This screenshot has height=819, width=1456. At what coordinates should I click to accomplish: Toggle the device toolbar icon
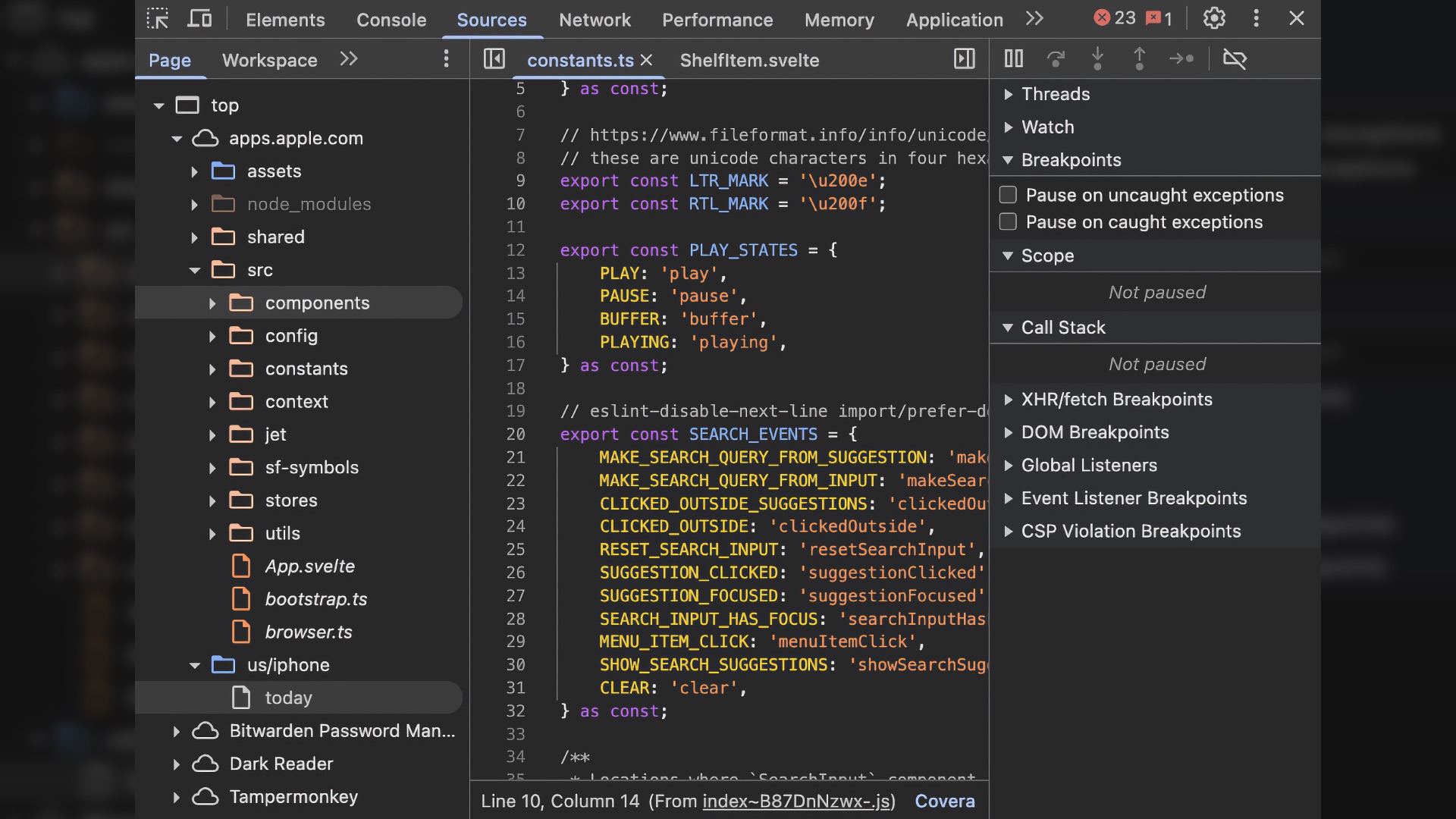point(199,19)
